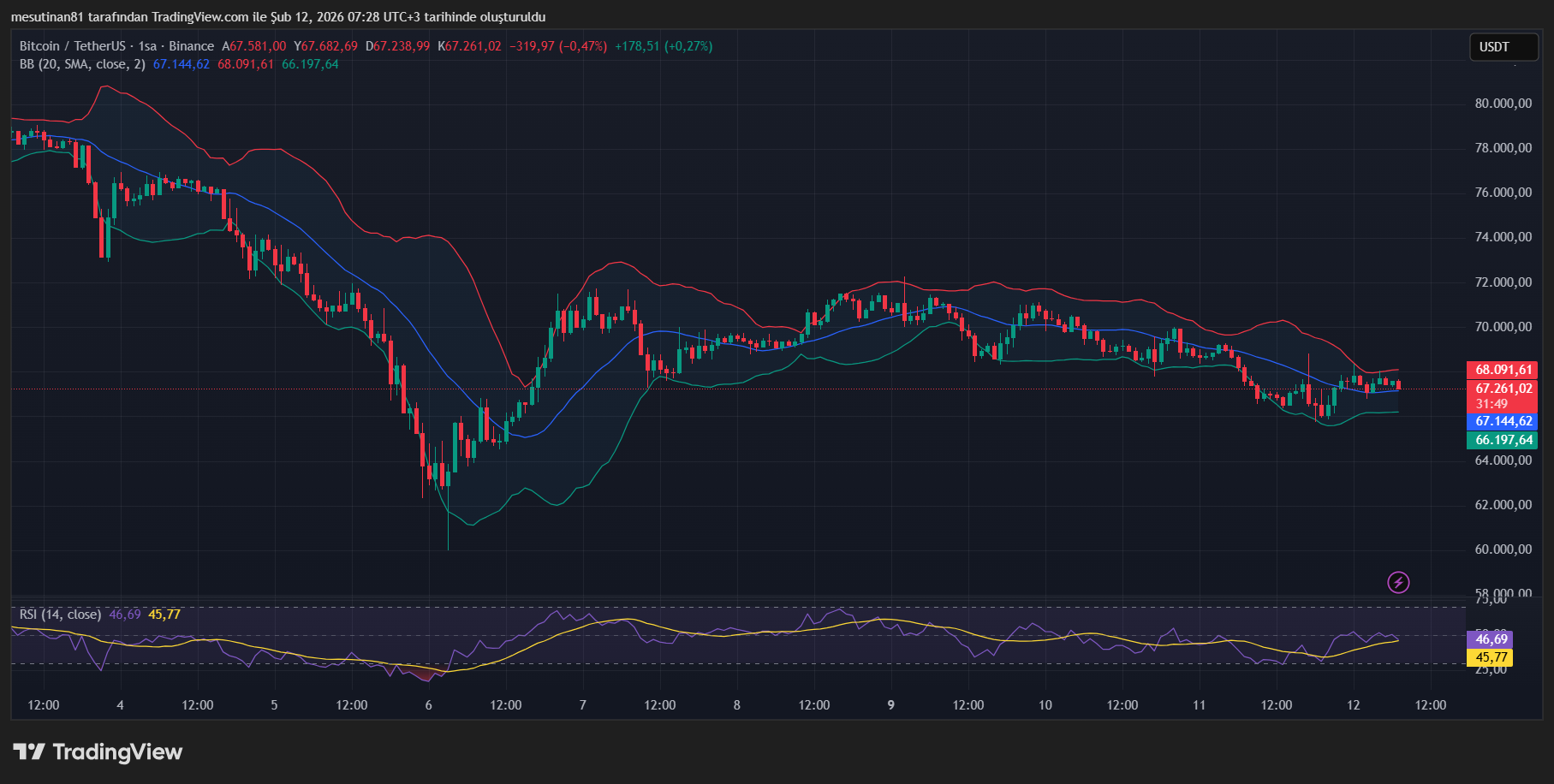
Task: Click the purple RSI value label 46,69
Action: click(x=1491, y=639)
